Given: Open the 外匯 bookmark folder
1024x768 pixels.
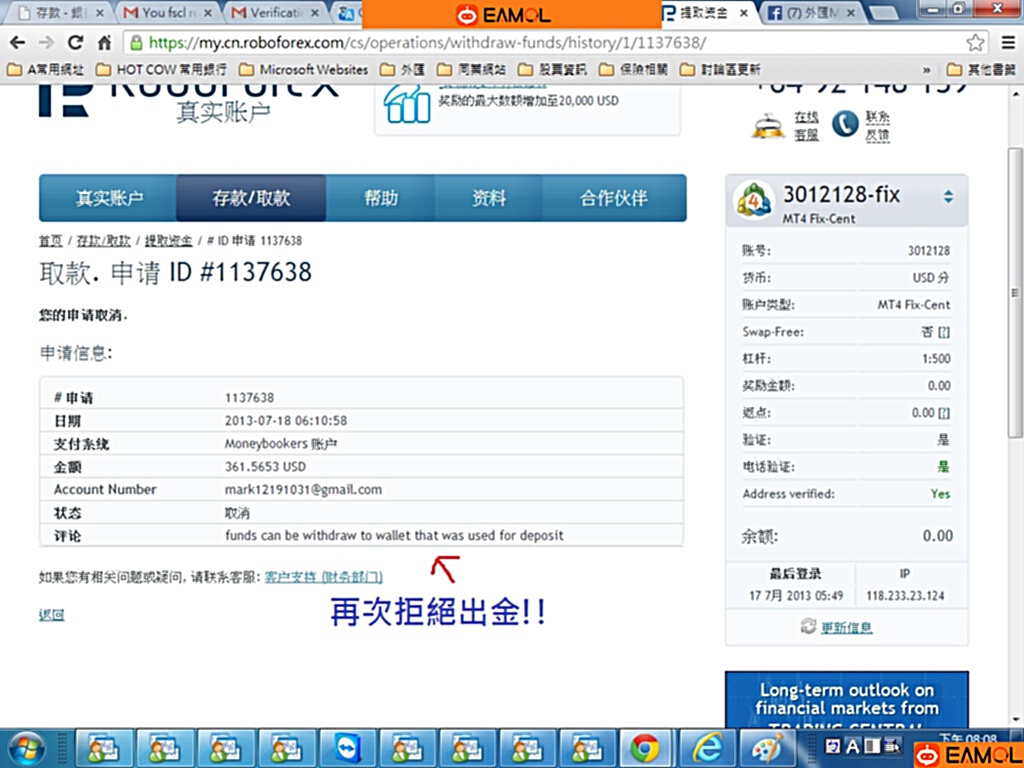Looking at the screenshot, I should [402, 69].
